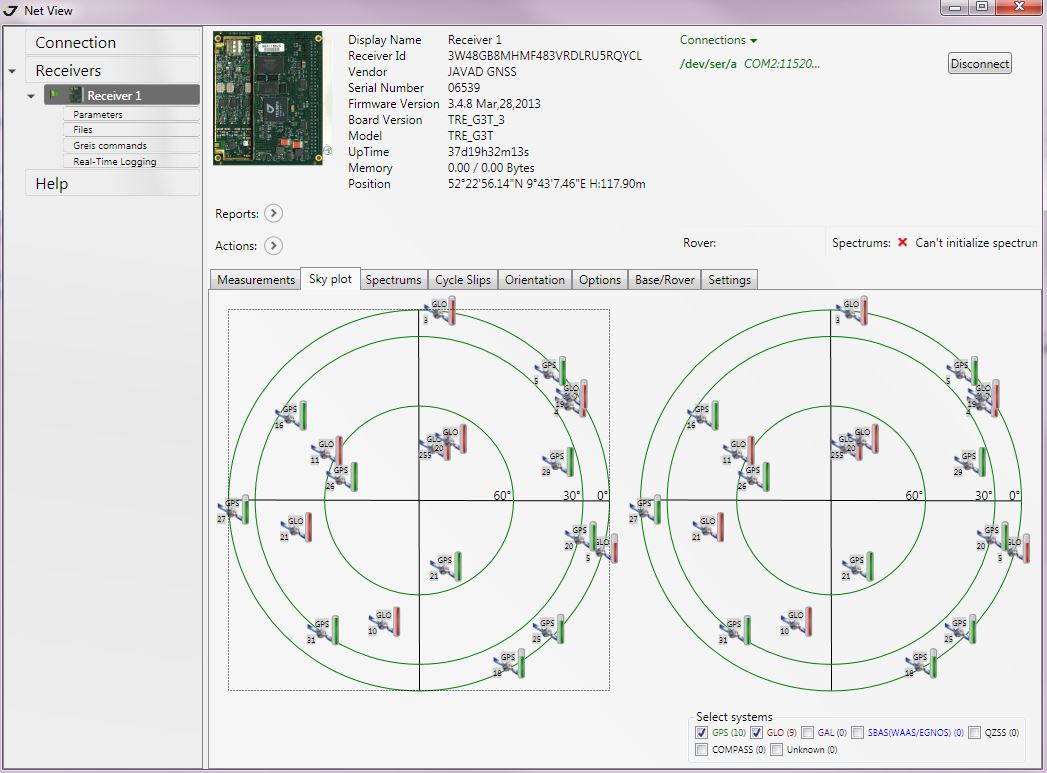
Task: Open Real-Time Logging under Receiver 1
Action: pos(132,162)
